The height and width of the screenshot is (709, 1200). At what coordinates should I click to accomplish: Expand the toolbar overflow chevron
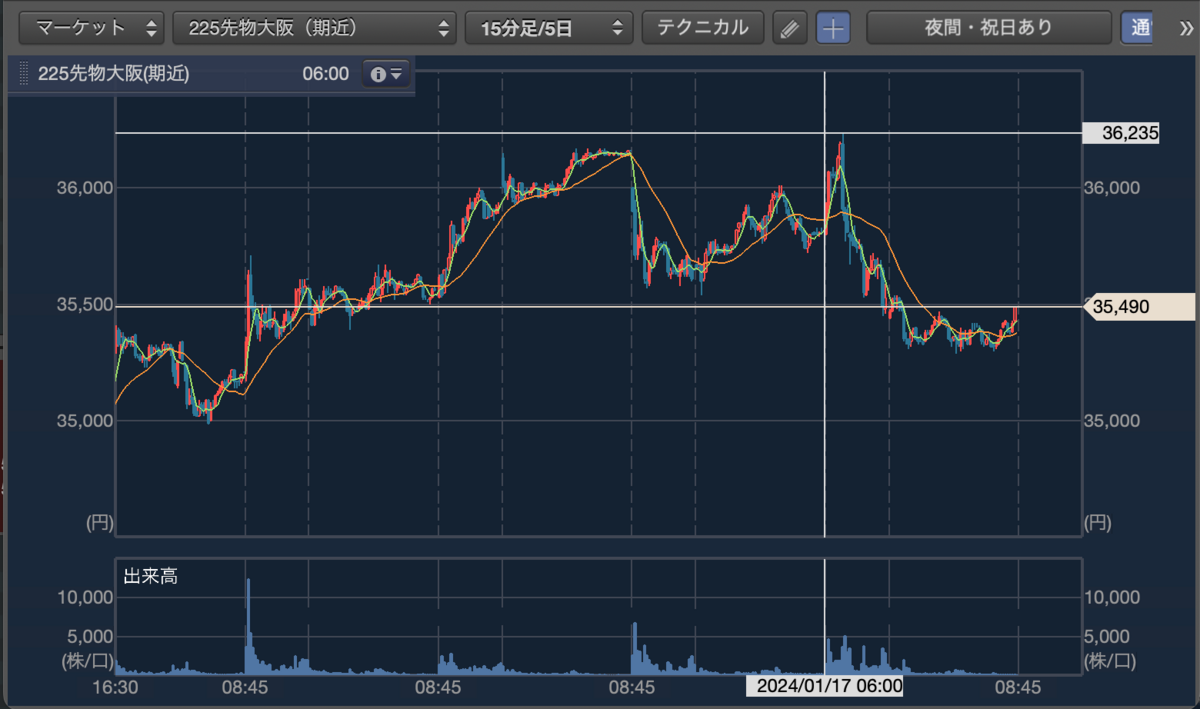1185,28
